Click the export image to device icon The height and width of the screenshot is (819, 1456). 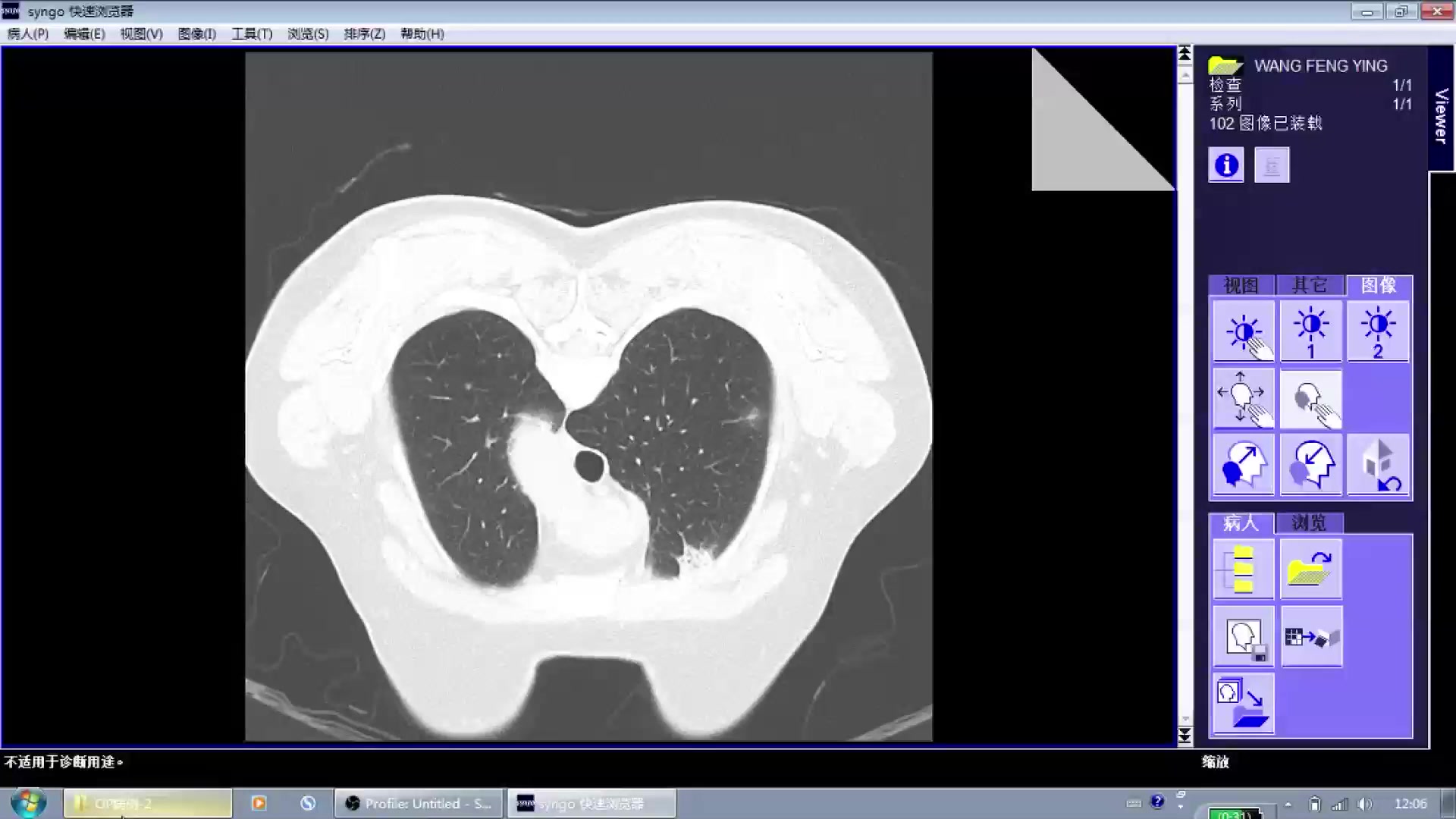[x=1311, y=637]
